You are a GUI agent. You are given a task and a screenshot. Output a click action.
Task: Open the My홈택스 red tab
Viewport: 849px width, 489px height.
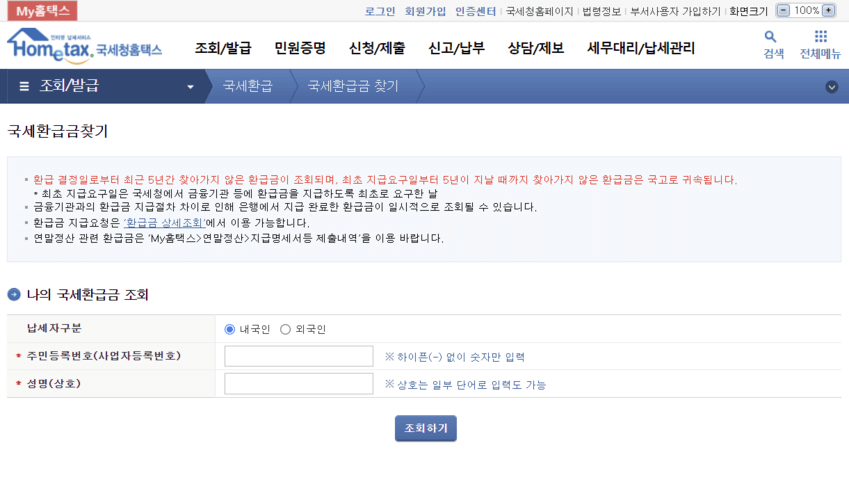coord(42,11)
